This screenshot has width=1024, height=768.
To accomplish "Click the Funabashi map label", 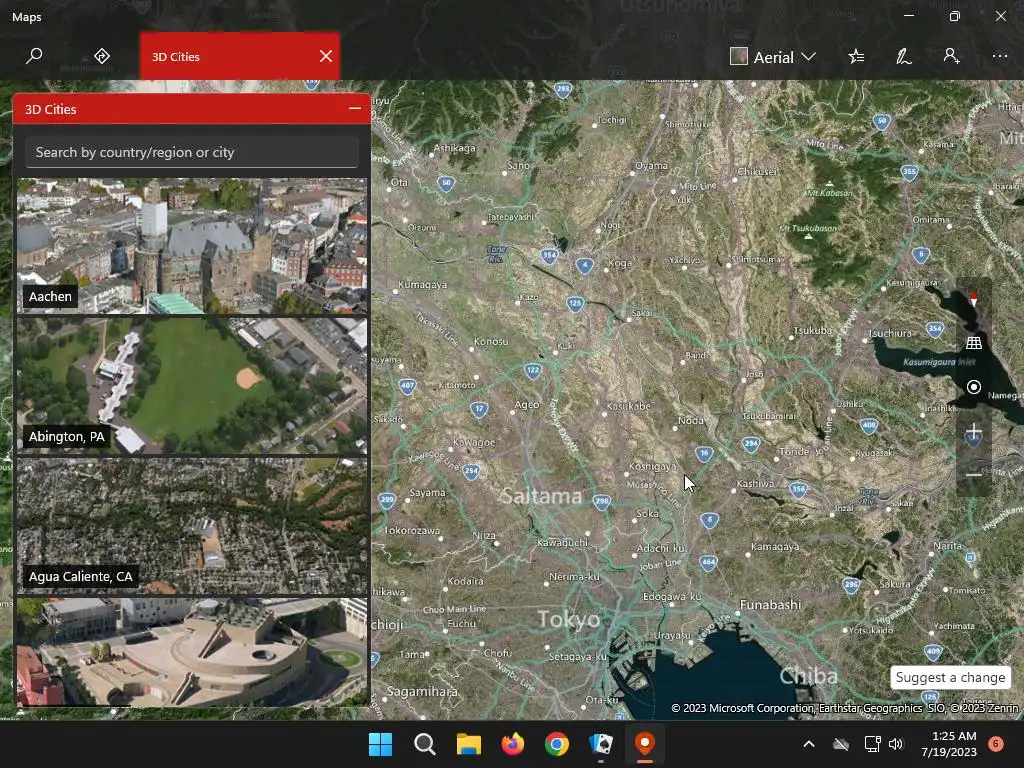I will [770, 605].
